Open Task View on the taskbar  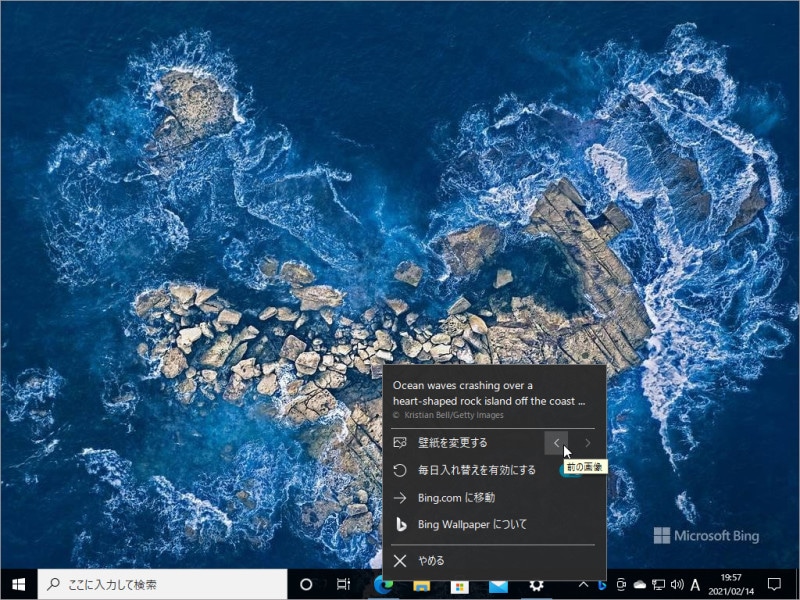tap(343, 584)
